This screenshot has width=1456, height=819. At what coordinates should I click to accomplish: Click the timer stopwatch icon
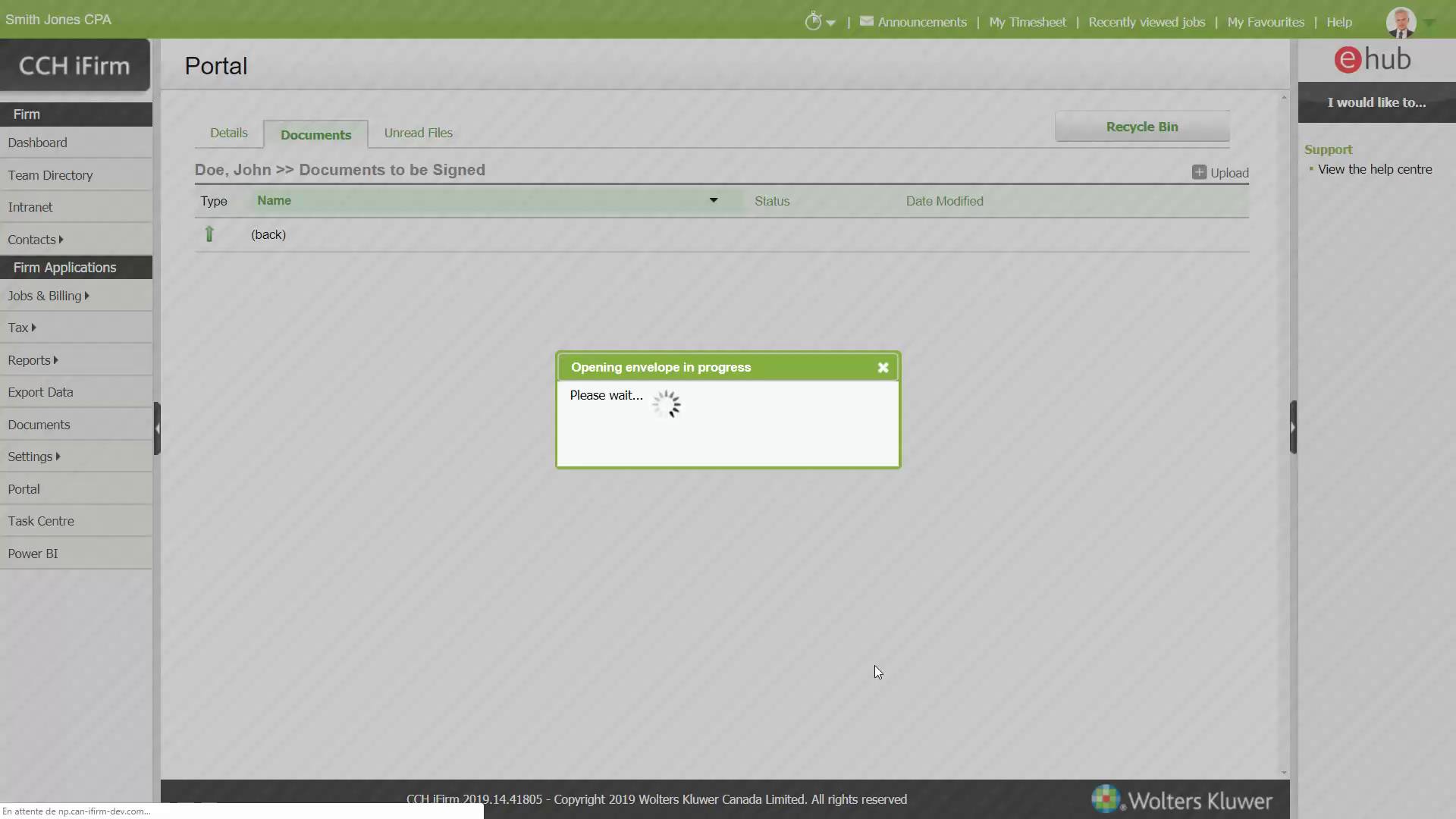coord(813,21)
